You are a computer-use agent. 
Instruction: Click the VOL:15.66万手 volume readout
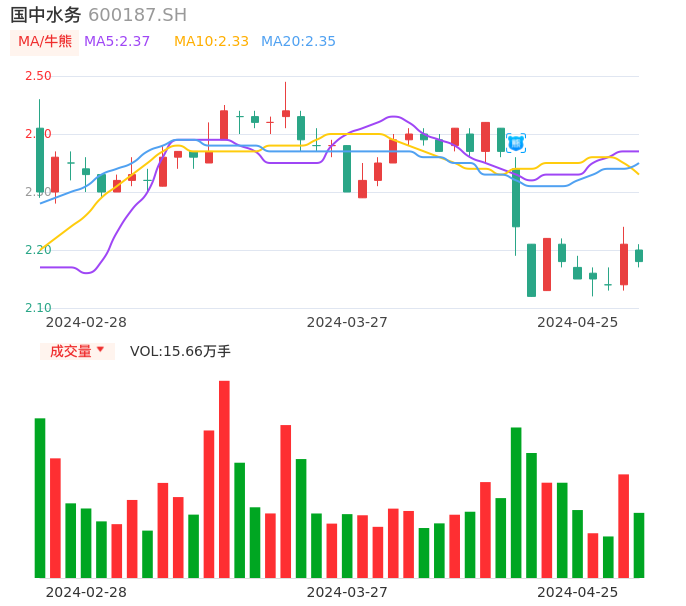[180, 351]
